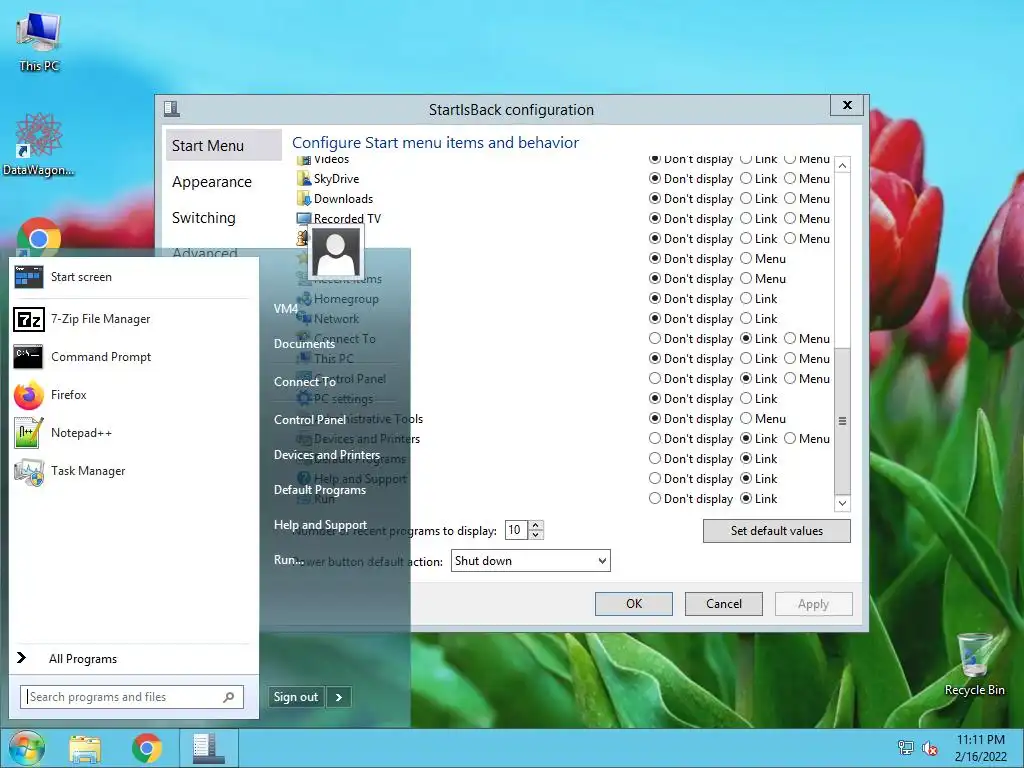Click the Apply button

coord(814,604)
